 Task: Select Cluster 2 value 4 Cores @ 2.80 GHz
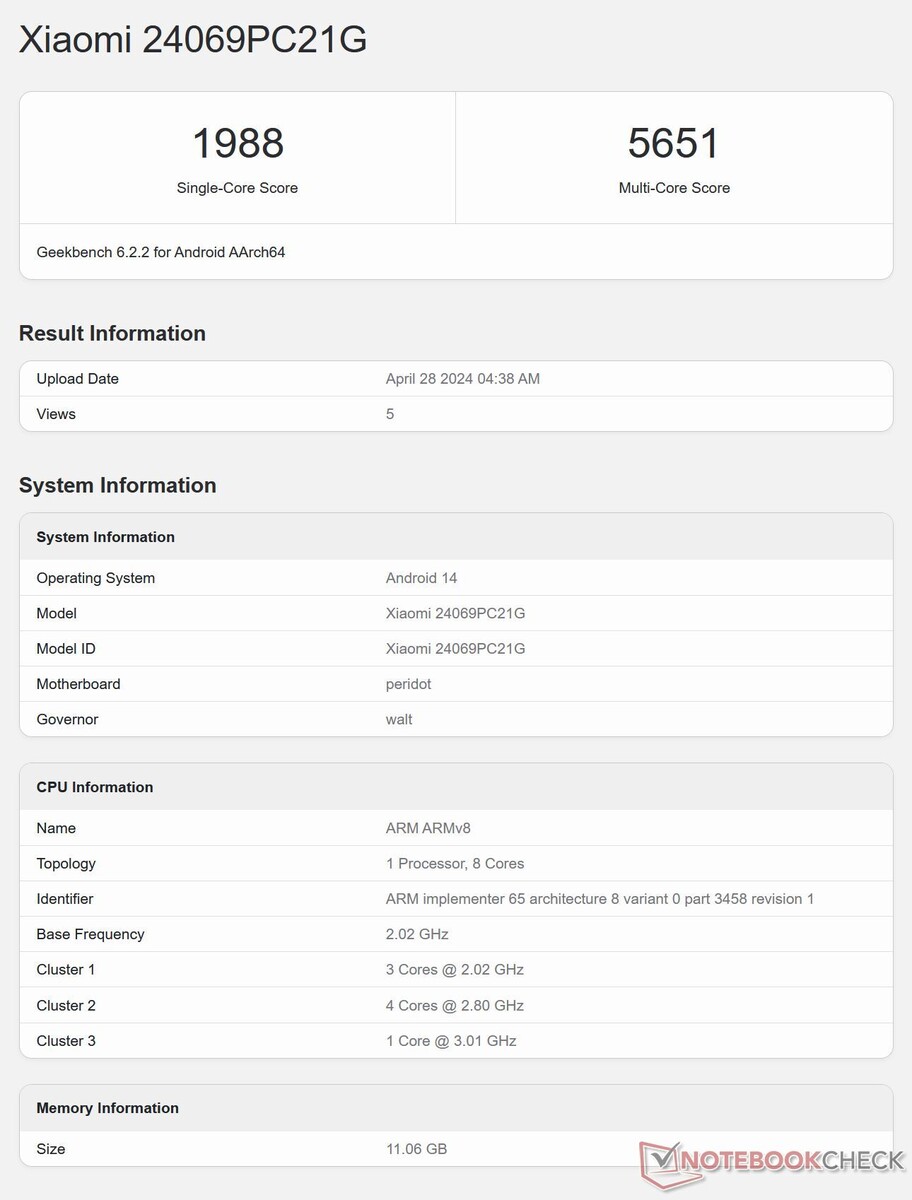pyautogui.click(x=454, y=1005)
